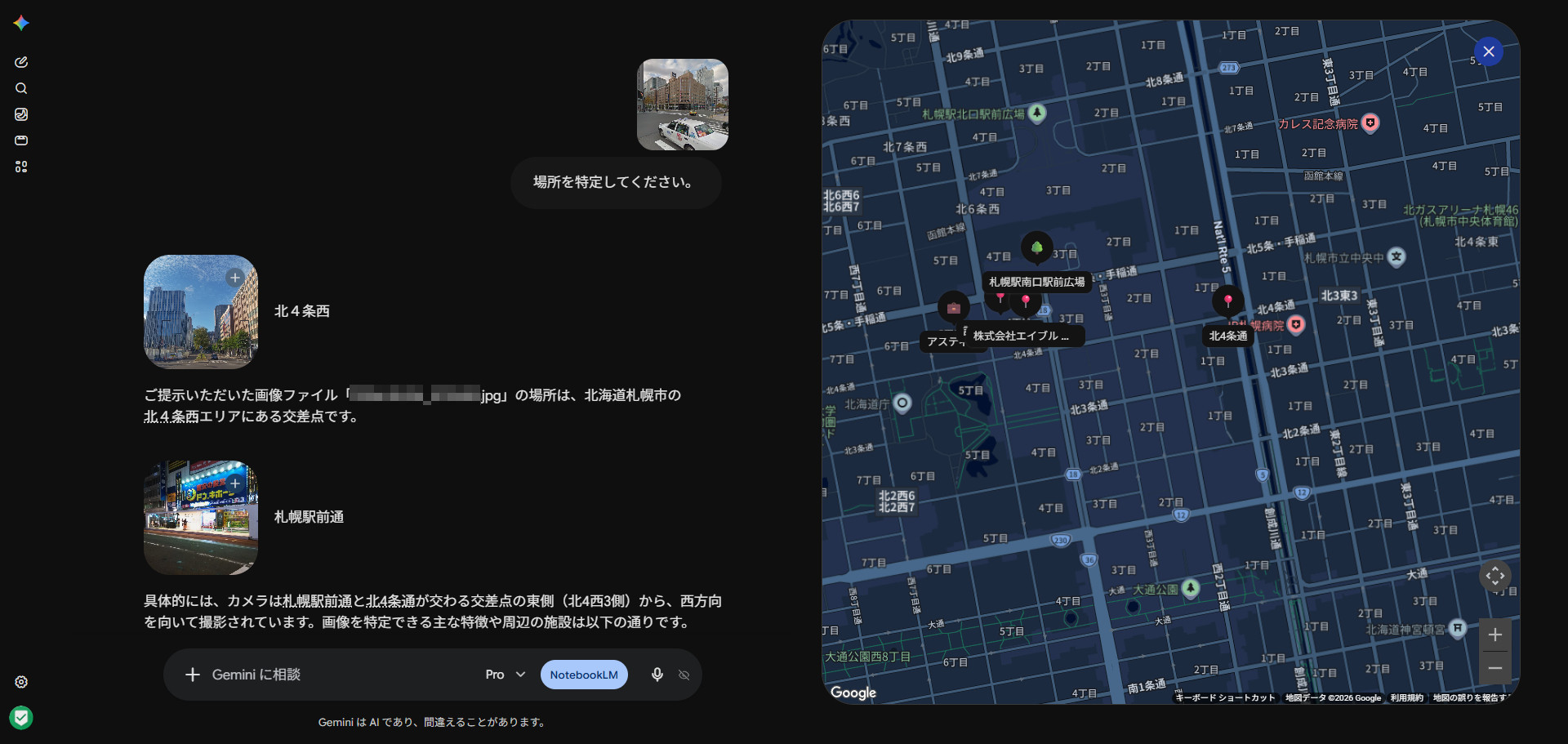The height and width of the screenshot is (744, 1568).
Task: Click the park pin above 札幌駅南口駅前広場
Action: [x=1037, y=247]
